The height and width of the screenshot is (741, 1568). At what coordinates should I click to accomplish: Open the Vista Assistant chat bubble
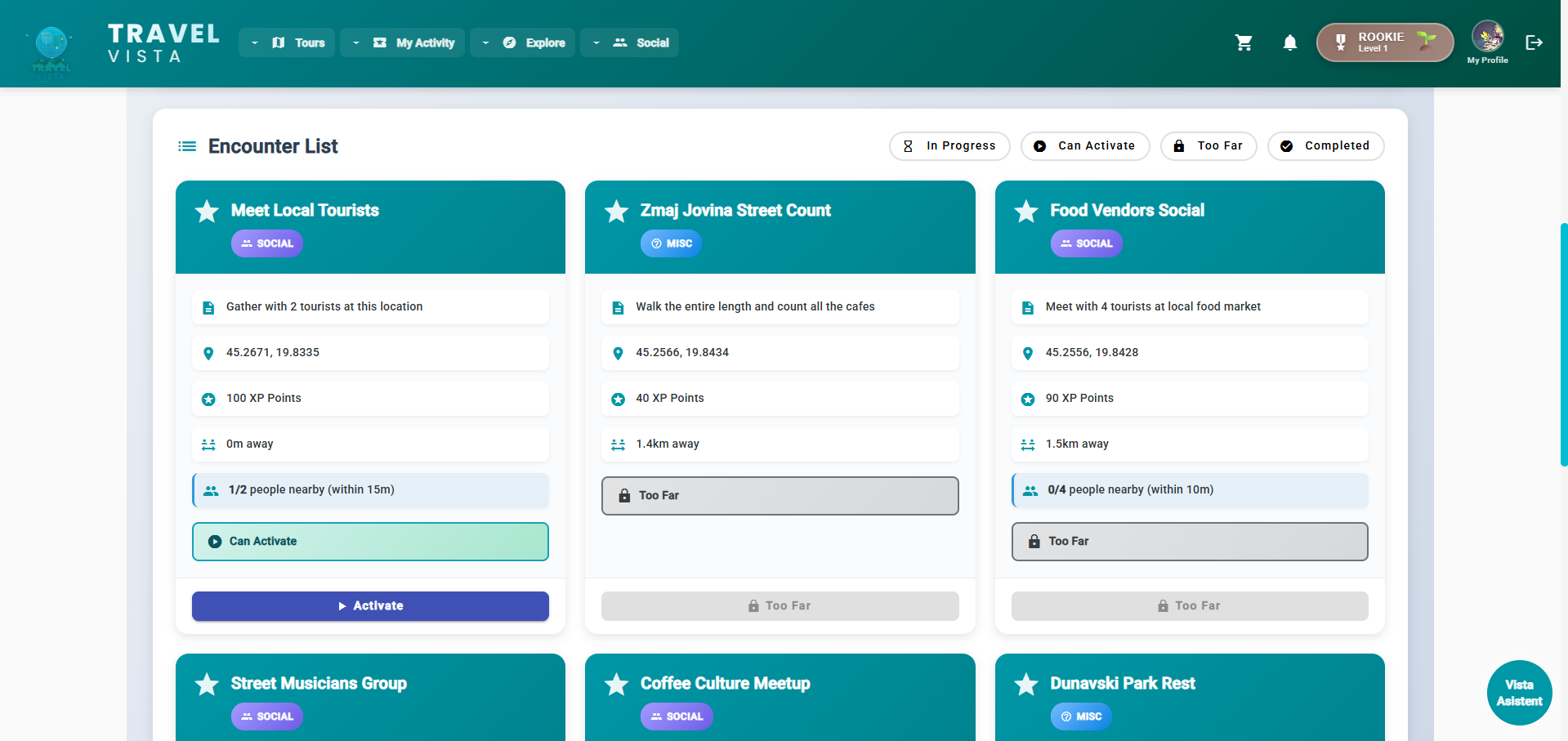pyautogui.click(x=1519, y=693)
